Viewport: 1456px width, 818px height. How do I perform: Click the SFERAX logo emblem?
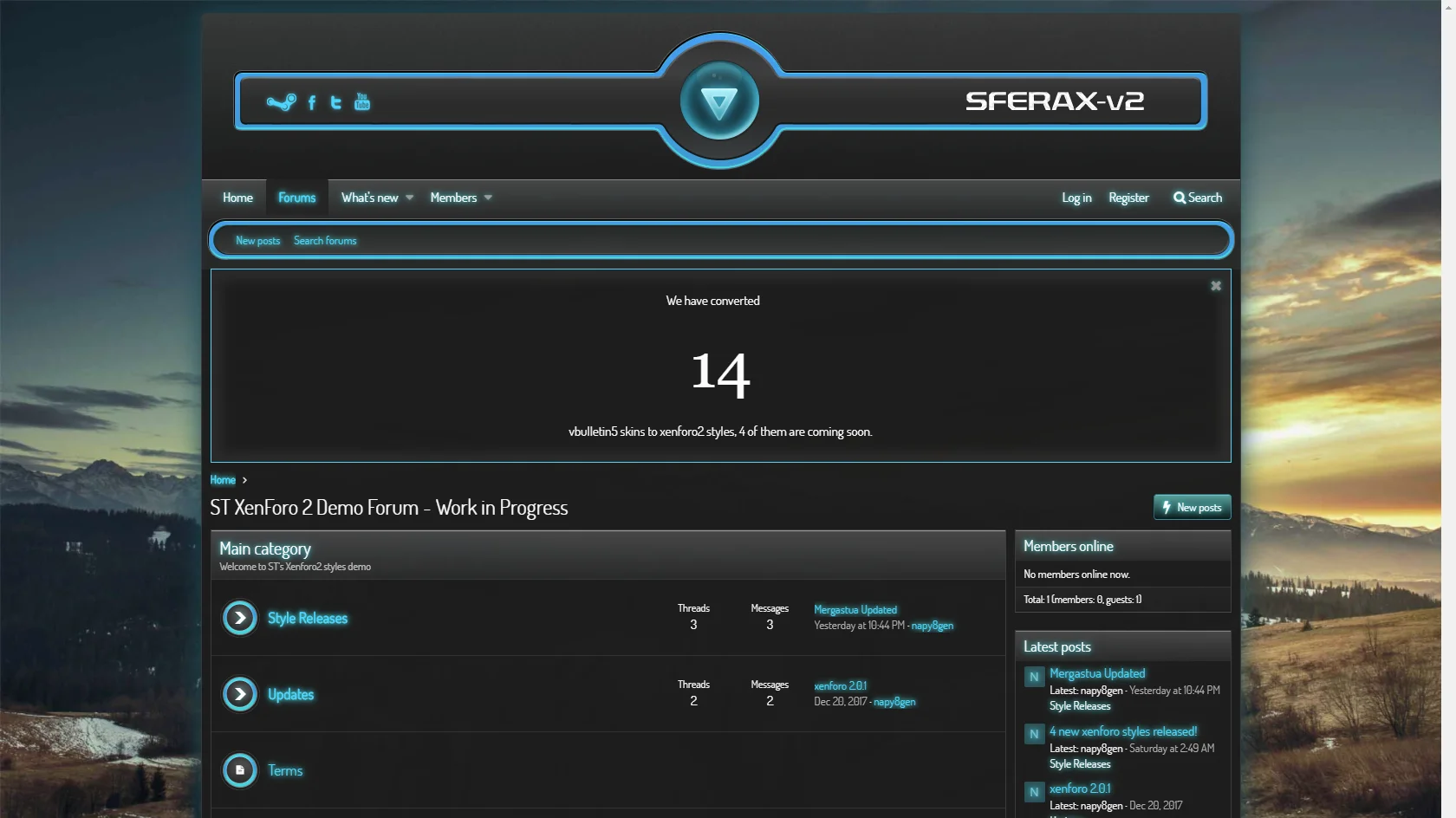[x=718, y=101]
